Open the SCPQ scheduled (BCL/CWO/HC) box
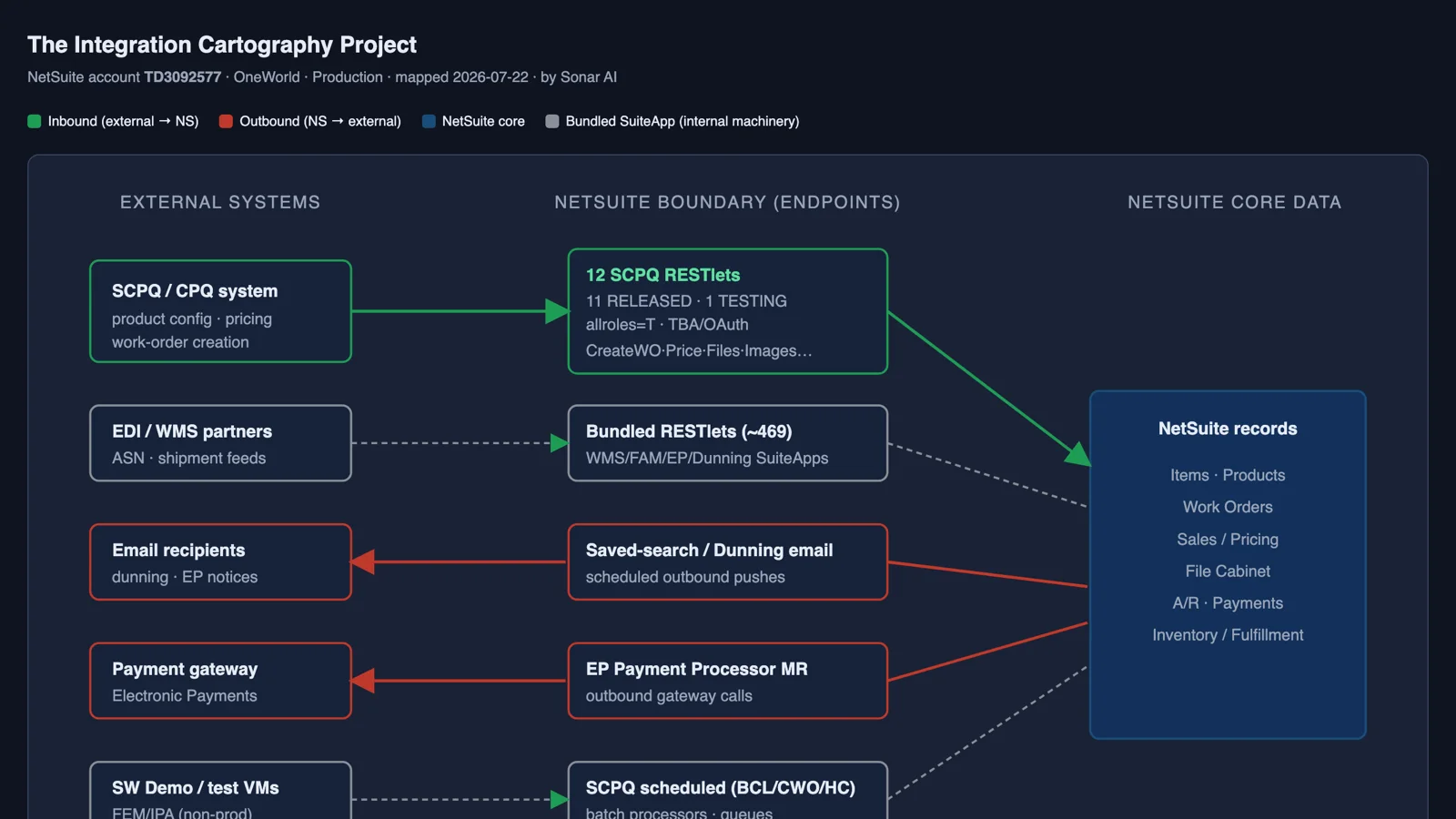 (x=728, y=790)
